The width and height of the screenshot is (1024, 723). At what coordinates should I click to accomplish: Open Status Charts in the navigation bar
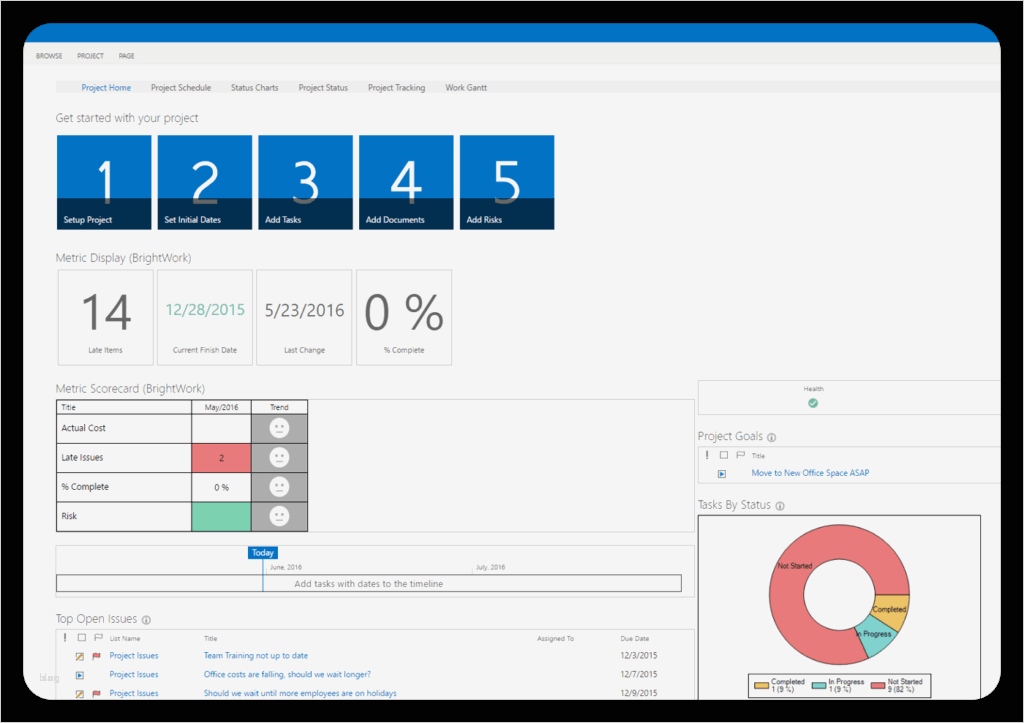[x=255, y=88]
